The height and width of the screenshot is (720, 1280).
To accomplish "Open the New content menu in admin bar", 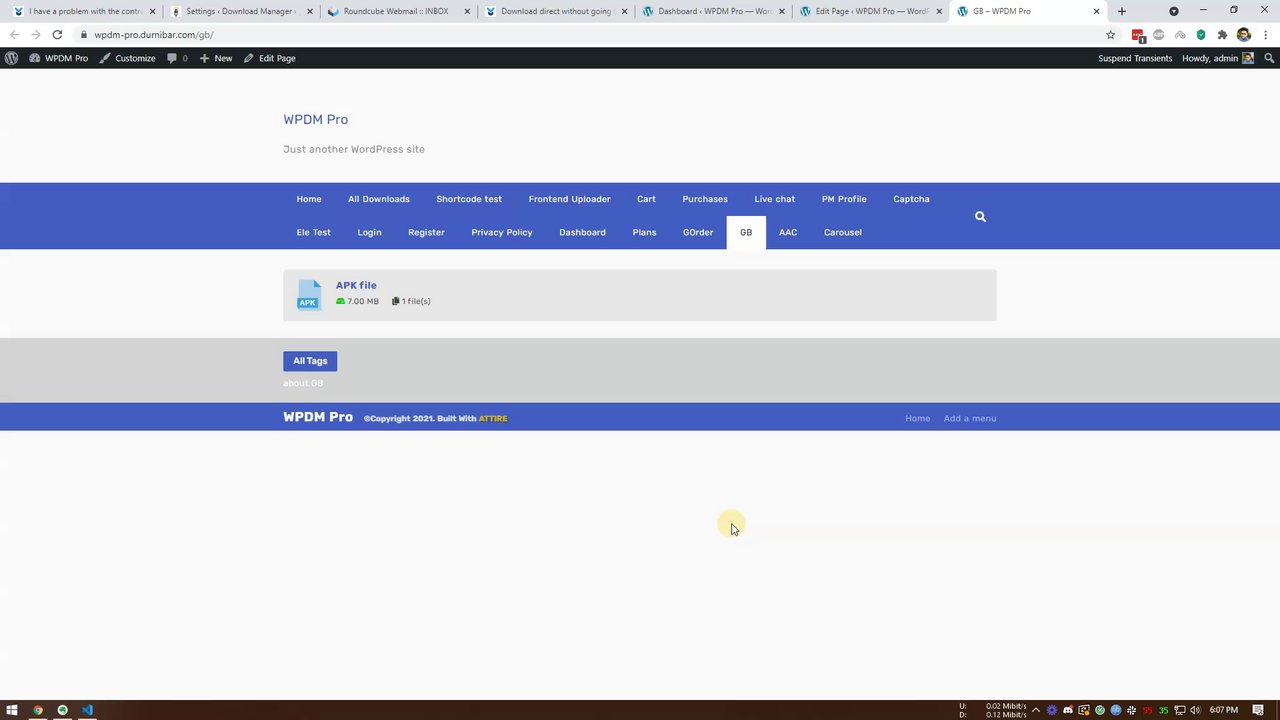I will [x=215, y=58].
